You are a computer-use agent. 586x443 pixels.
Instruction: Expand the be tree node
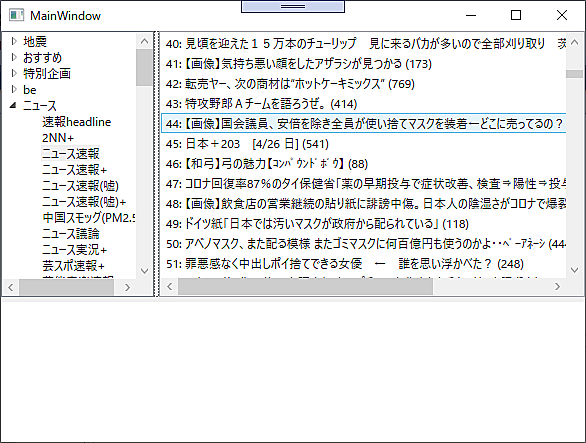click(14, 89)
